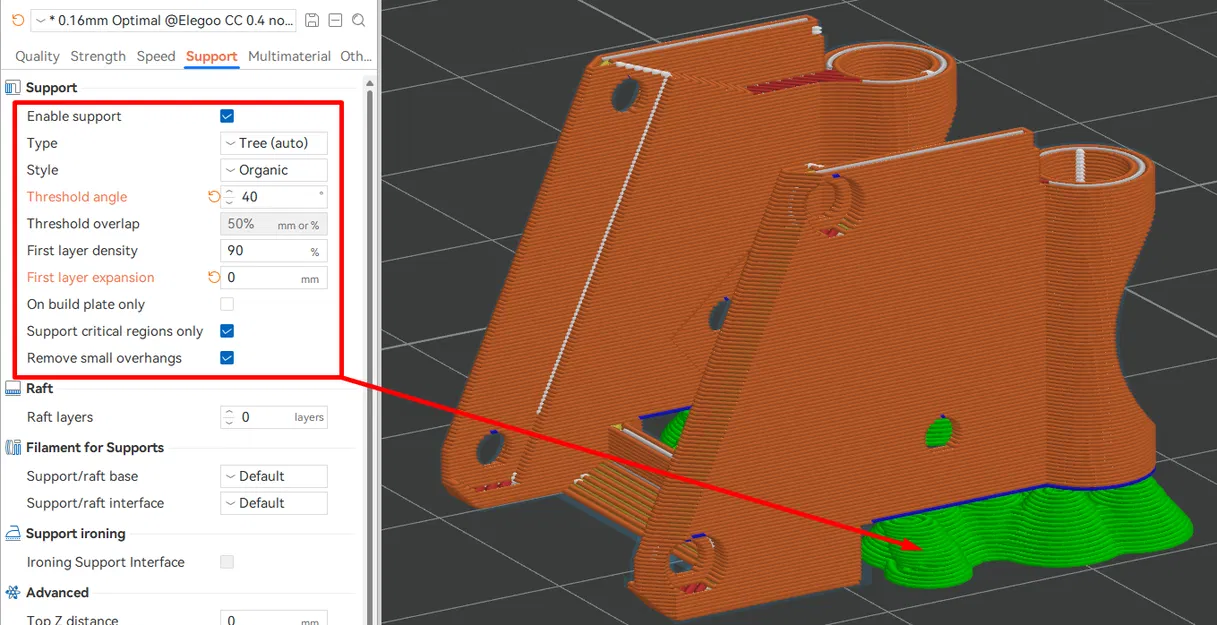Click the Support ironing section icon

point(13,533)
